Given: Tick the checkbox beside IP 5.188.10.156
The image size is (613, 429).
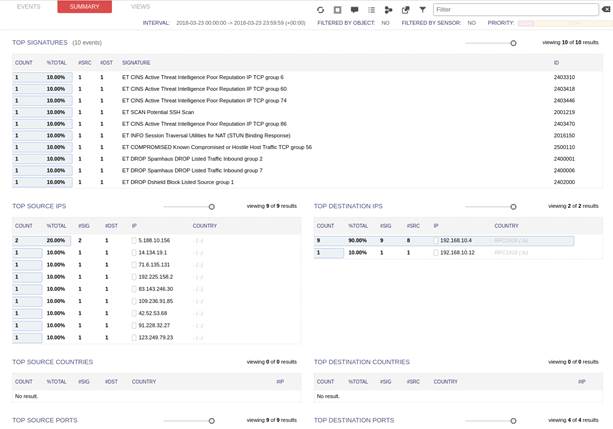Looking at the screenshot, I should click(135, 241).
